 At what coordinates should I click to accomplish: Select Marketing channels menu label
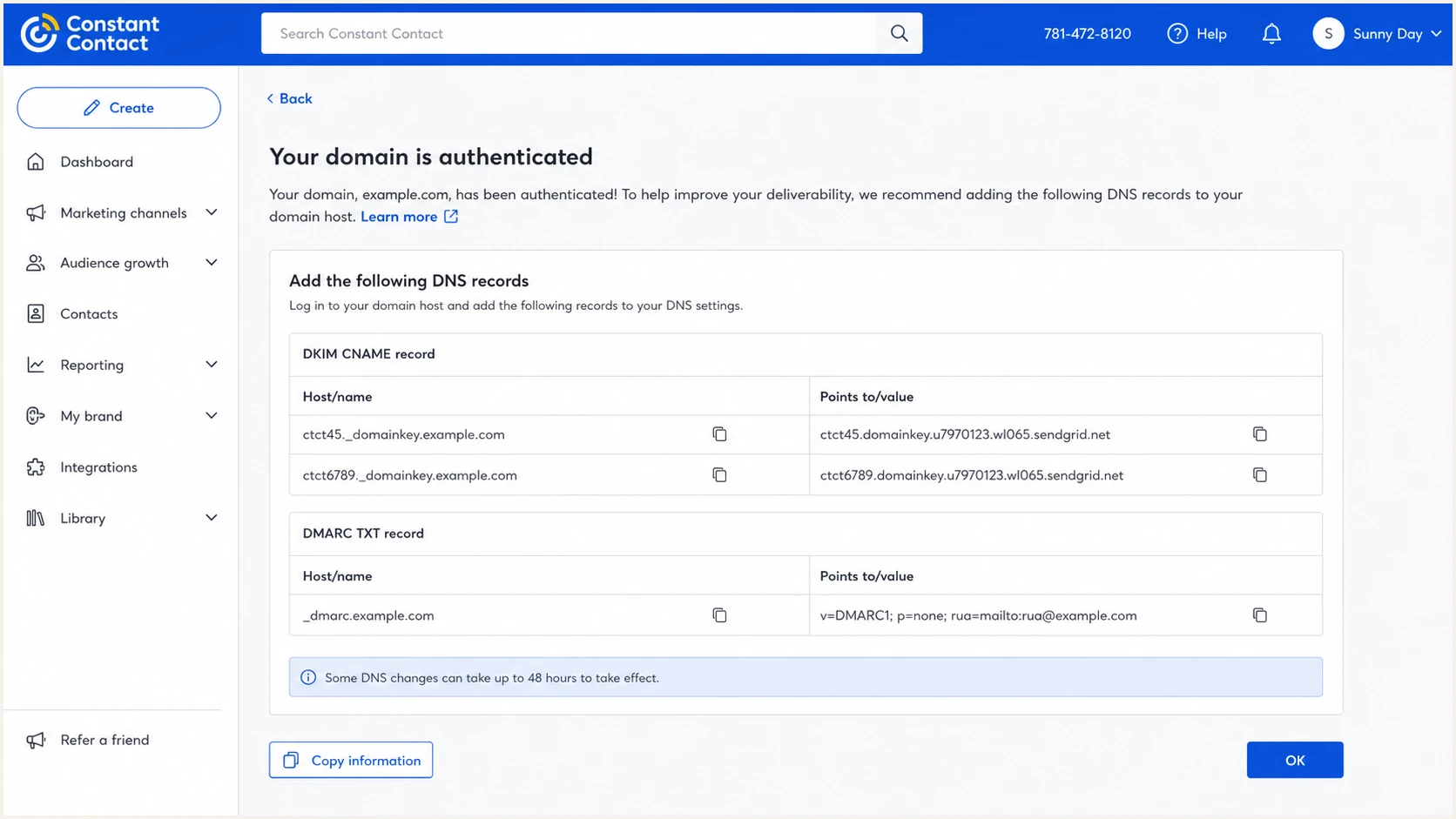coord(124,213)
